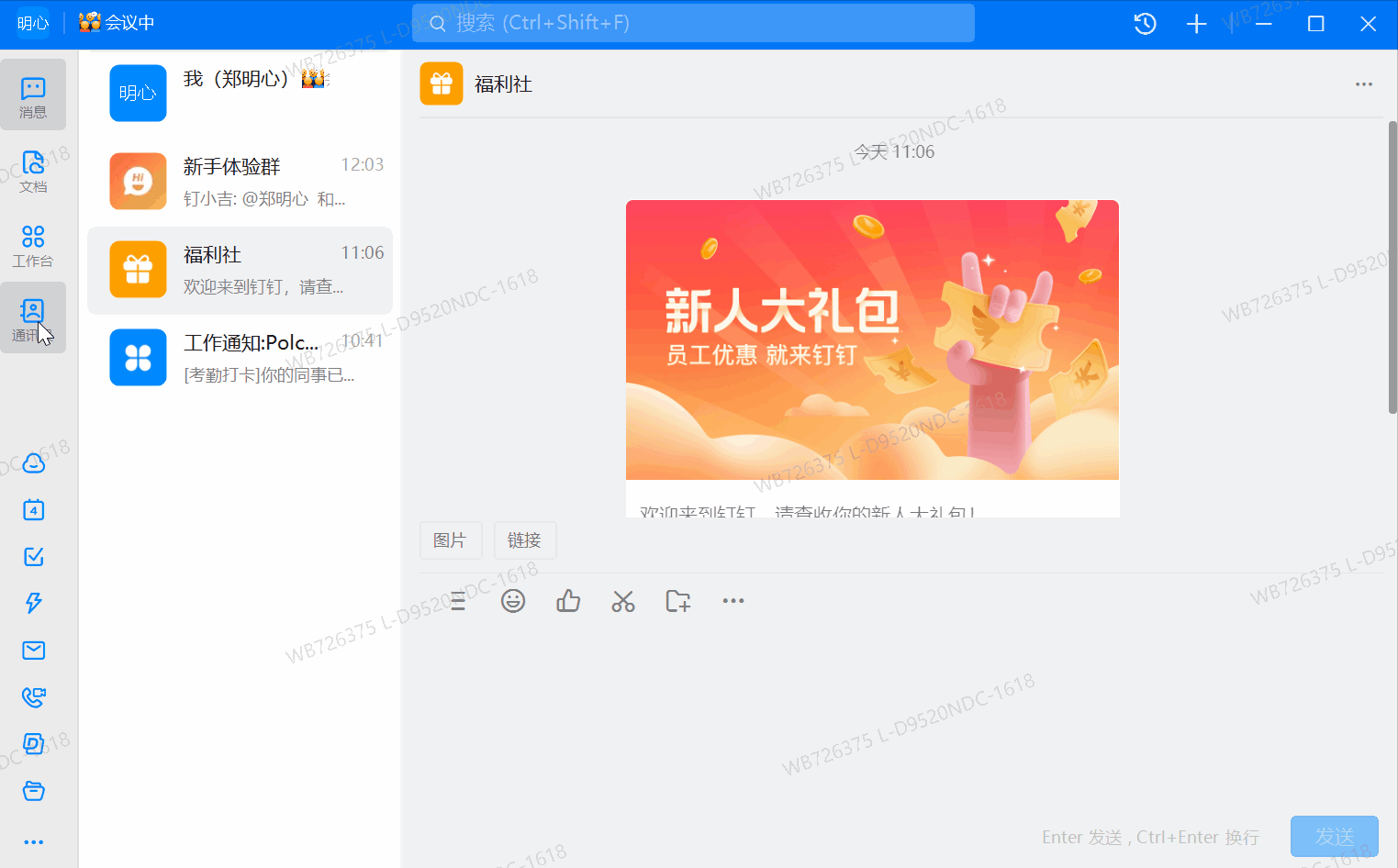Click the chat scrollbar thumb on right
Image resolution: width=1398 pixels, height=868 pixels.
click(x=1392, y=266)
